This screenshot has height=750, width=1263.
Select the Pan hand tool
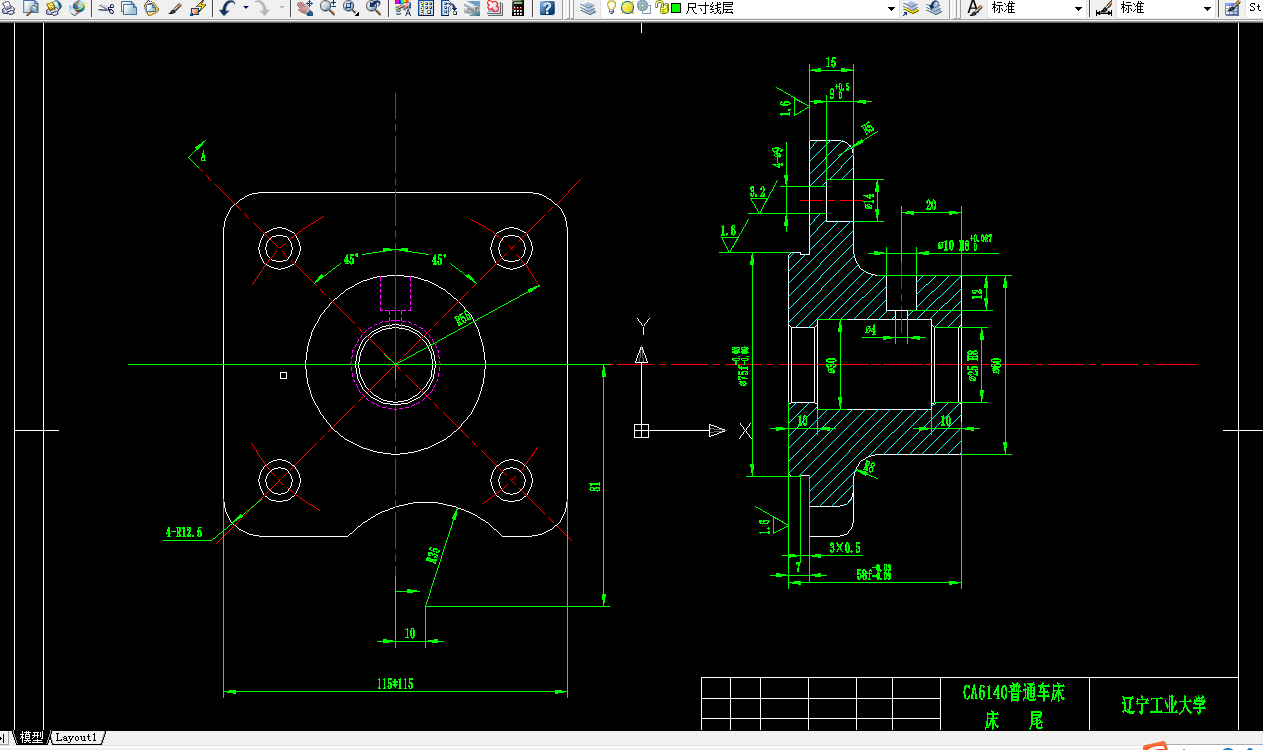(x=306, y=8)
